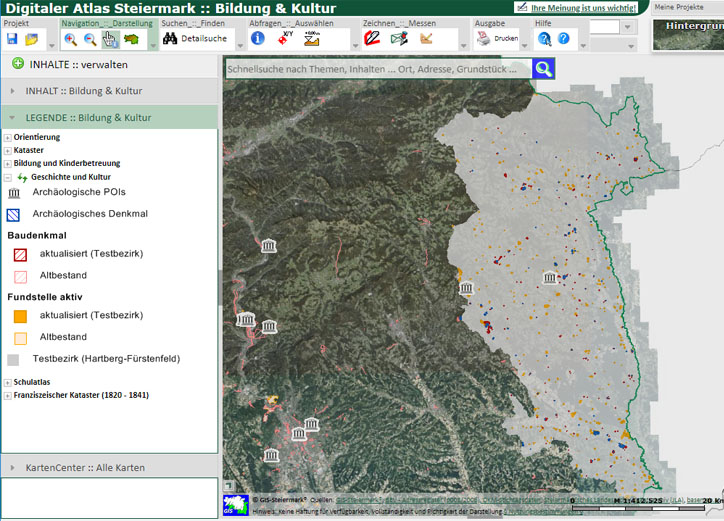
Task: Select the red pencil drawing tool
Action: point(372,38)
